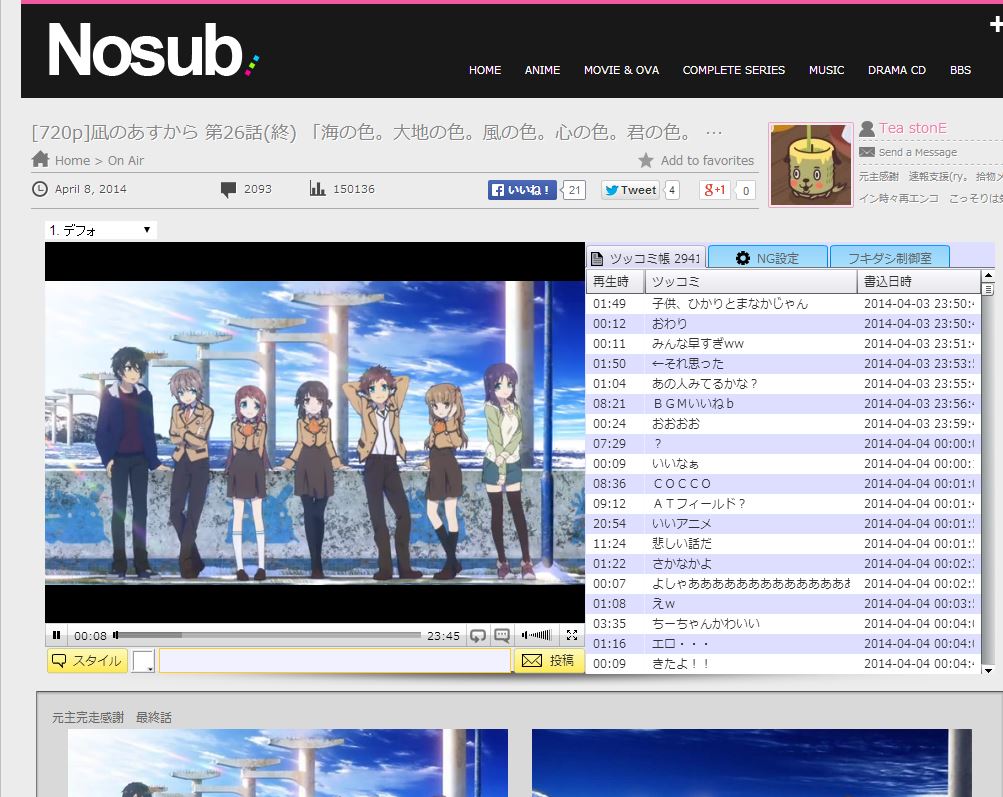This screenshot has height=797, width=1003.
Task: Open the NG設定 tab
Action: click(x=768, y=258)
